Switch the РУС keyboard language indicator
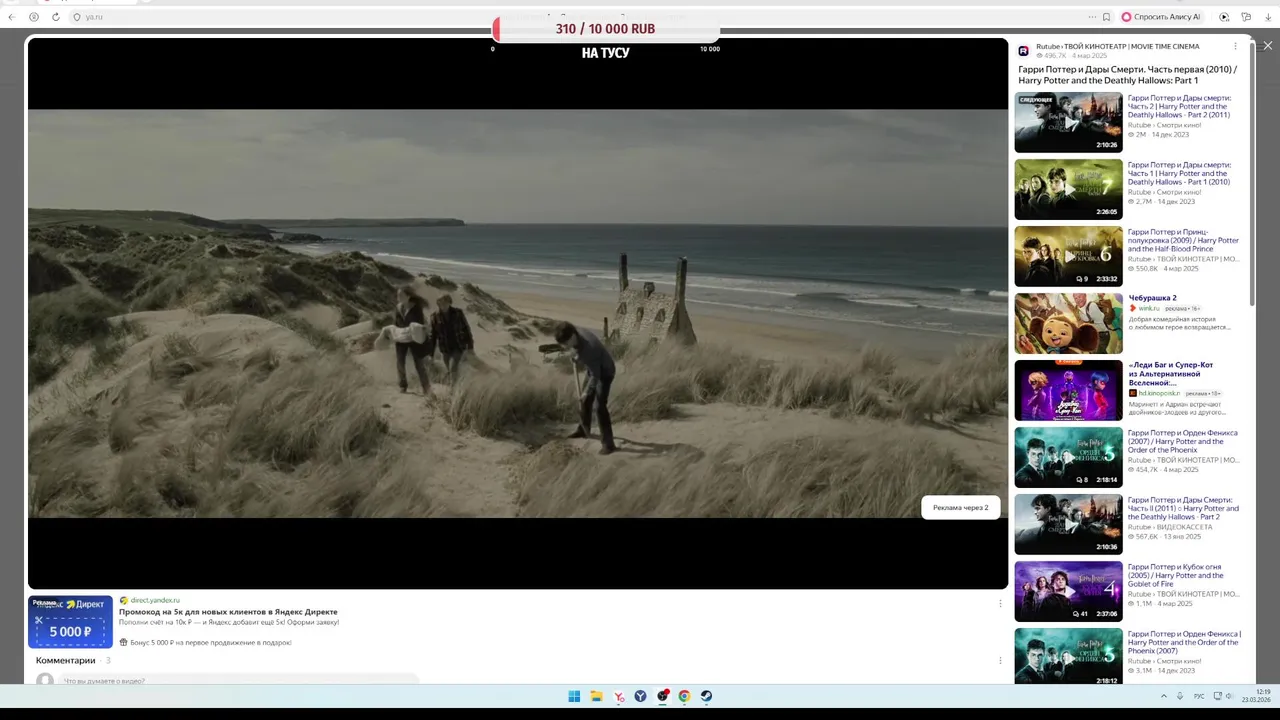The width and height of the screenshot is (1280, 720). (1199, 696)
